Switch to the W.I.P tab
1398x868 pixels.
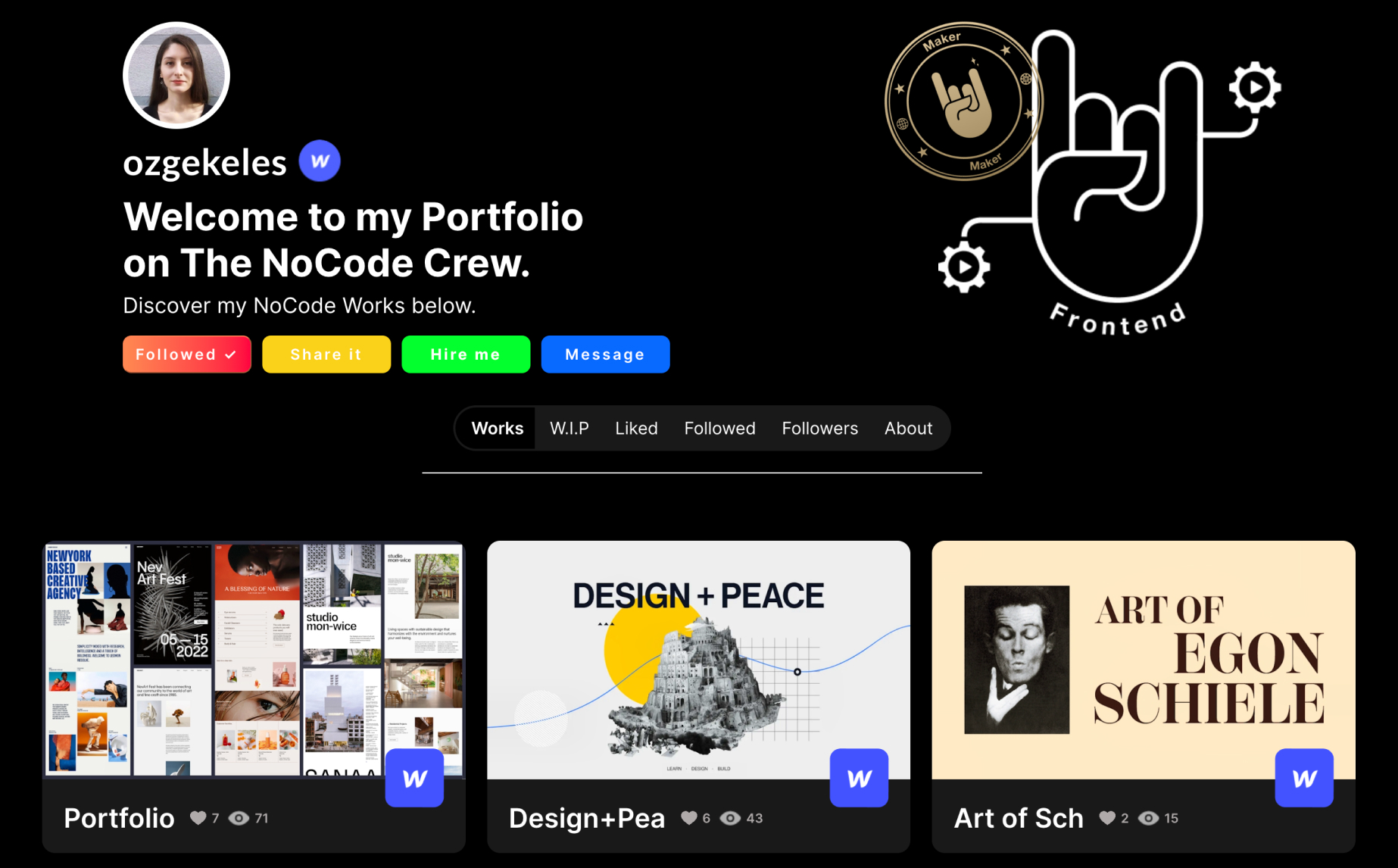[x=569, y=428]
